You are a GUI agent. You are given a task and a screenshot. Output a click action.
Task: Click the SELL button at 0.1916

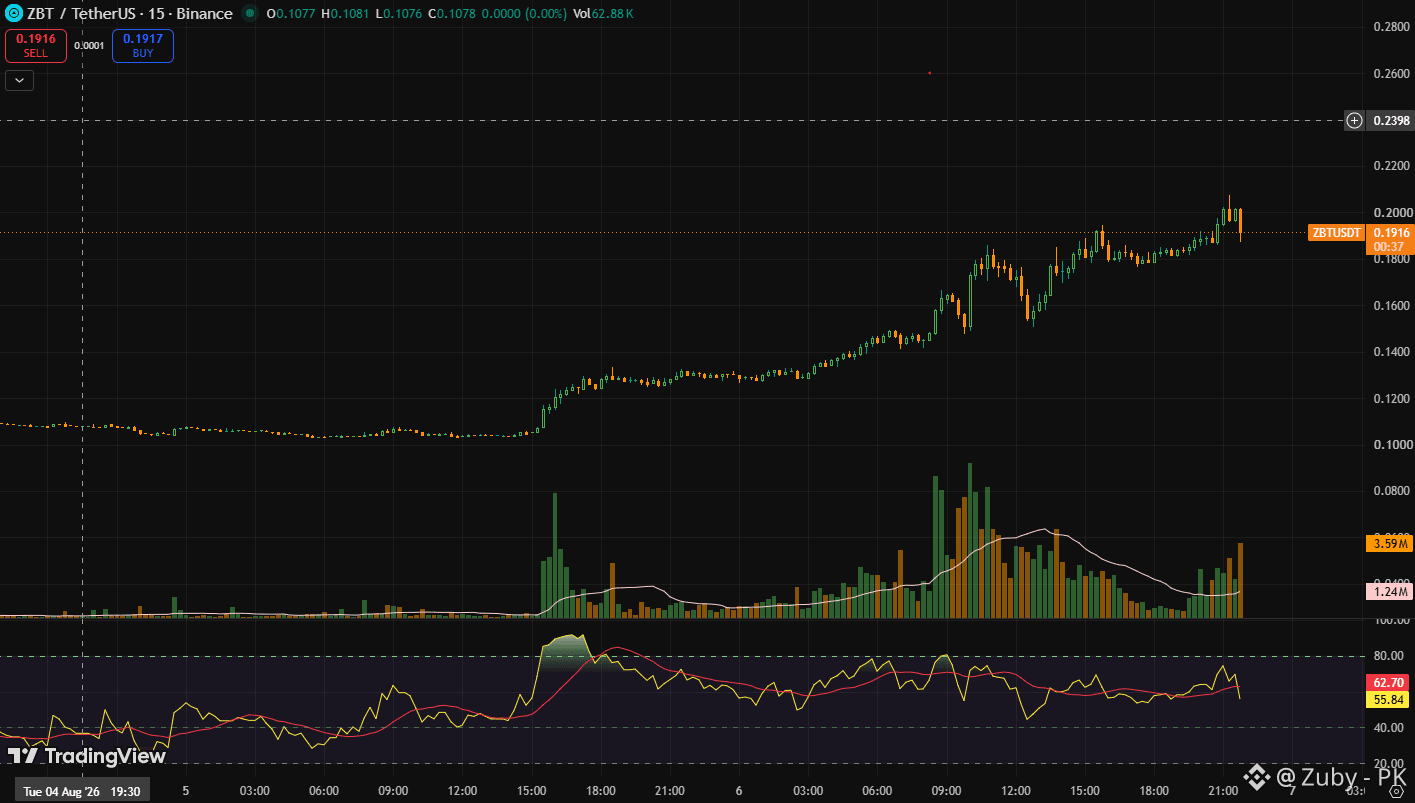[36, 46]
